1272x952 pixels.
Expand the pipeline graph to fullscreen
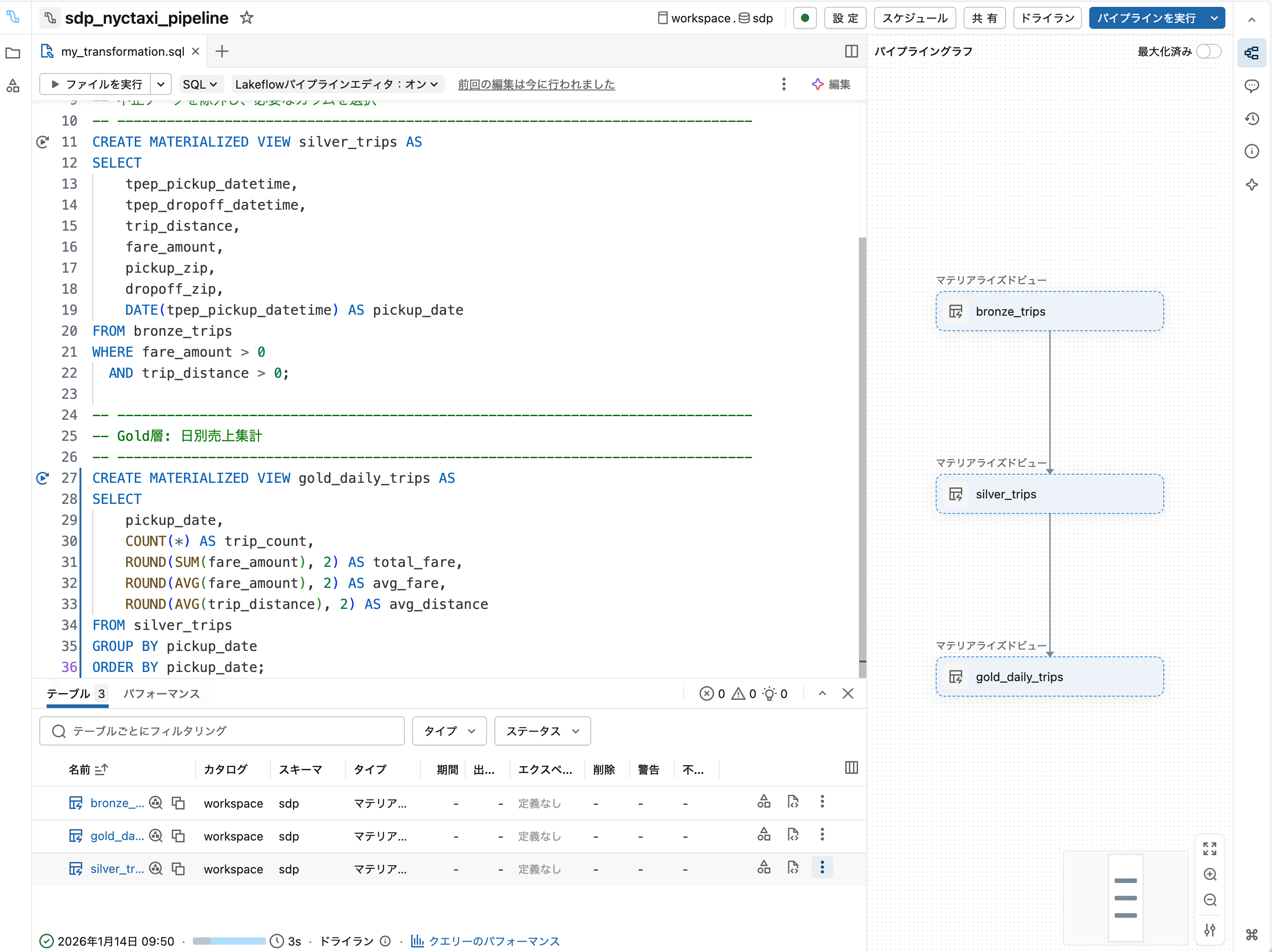(x=1210, y=848)
